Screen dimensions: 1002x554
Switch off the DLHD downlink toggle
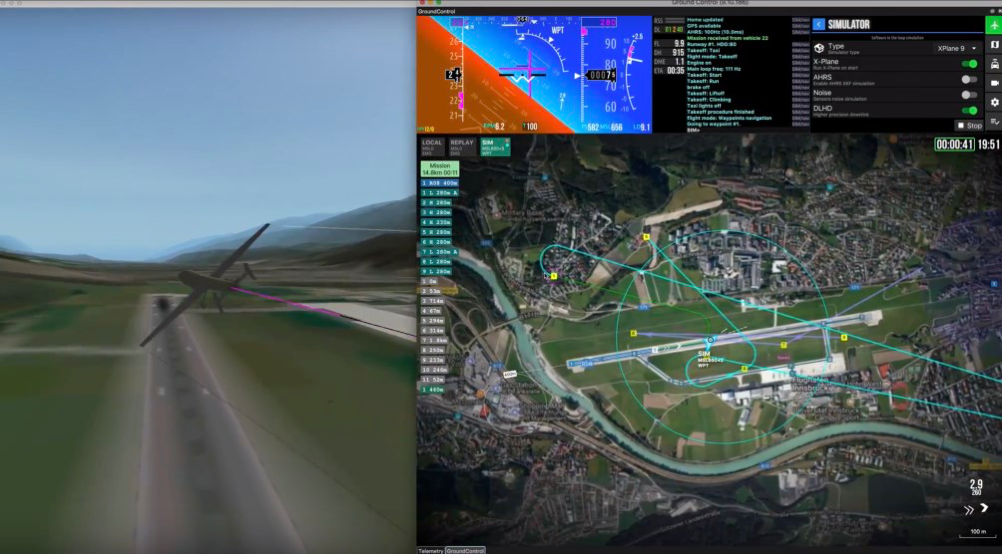pyautogui.click(x=968, y=110)
